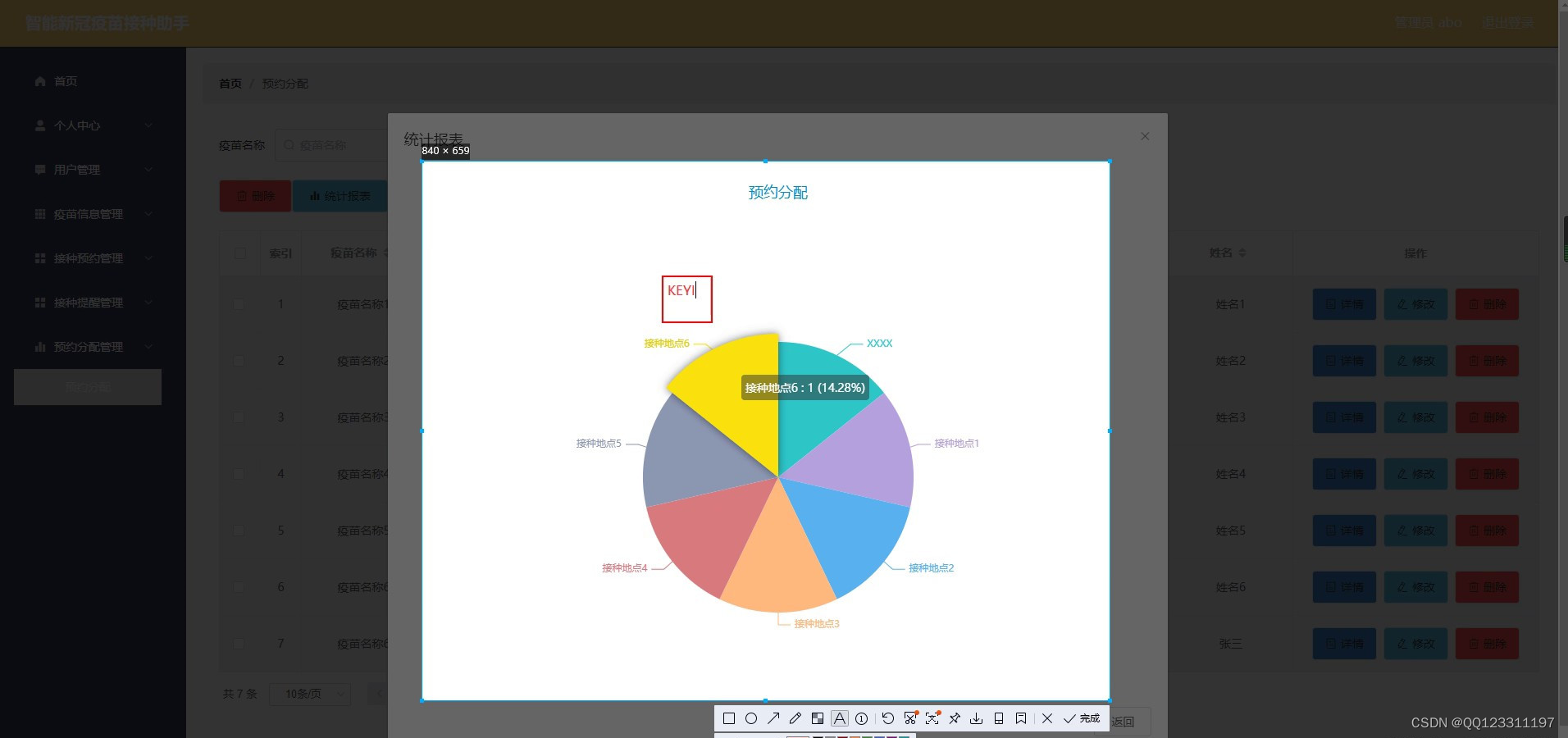This screenshot has width=1568, height=738.
Task: Click 删除 button for 姓名3 row
Action: tap(1487, 417)
